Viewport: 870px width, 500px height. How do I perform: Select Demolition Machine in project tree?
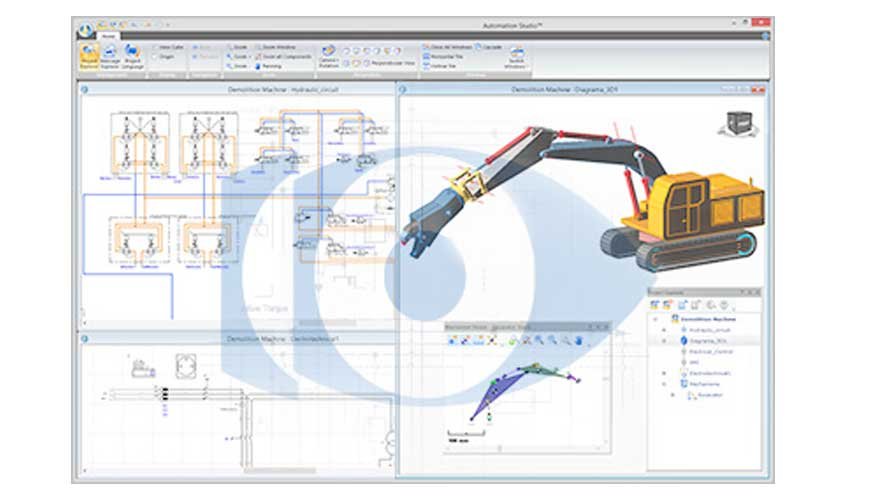708,319
